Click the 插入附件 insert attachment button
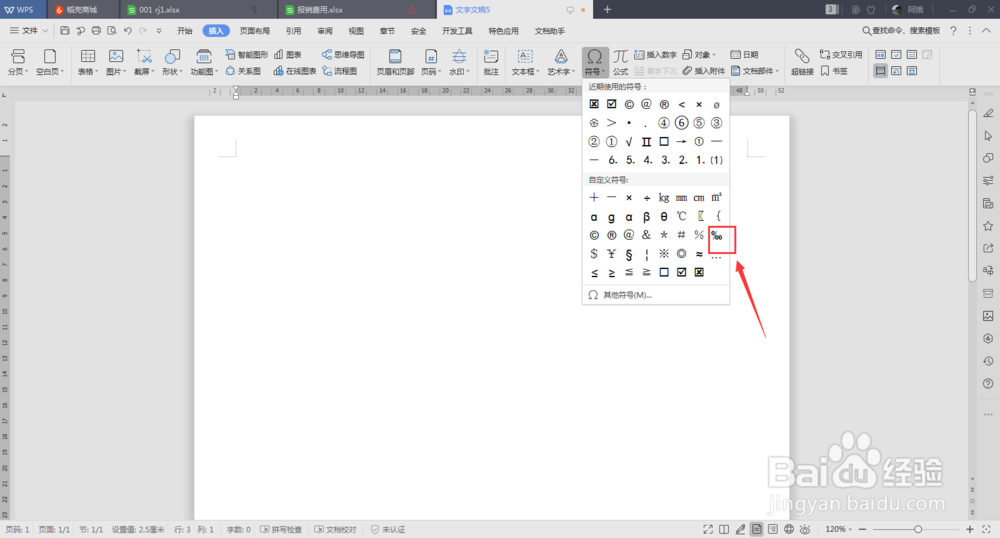 tap(703, 71)
